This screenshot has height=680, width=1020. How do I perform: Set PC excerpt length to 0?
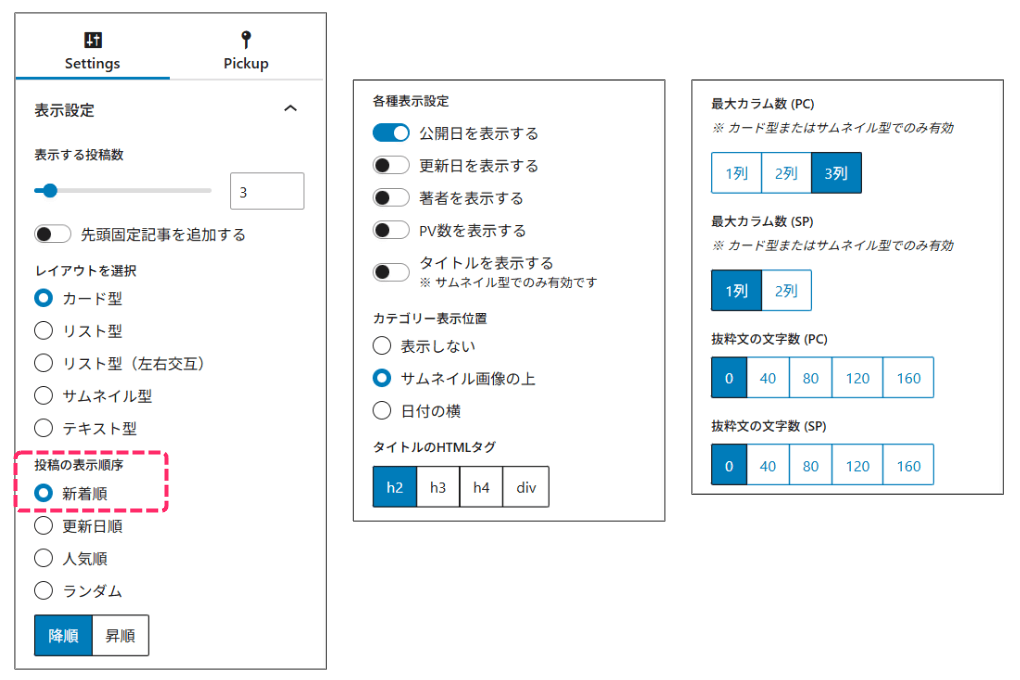729,378
